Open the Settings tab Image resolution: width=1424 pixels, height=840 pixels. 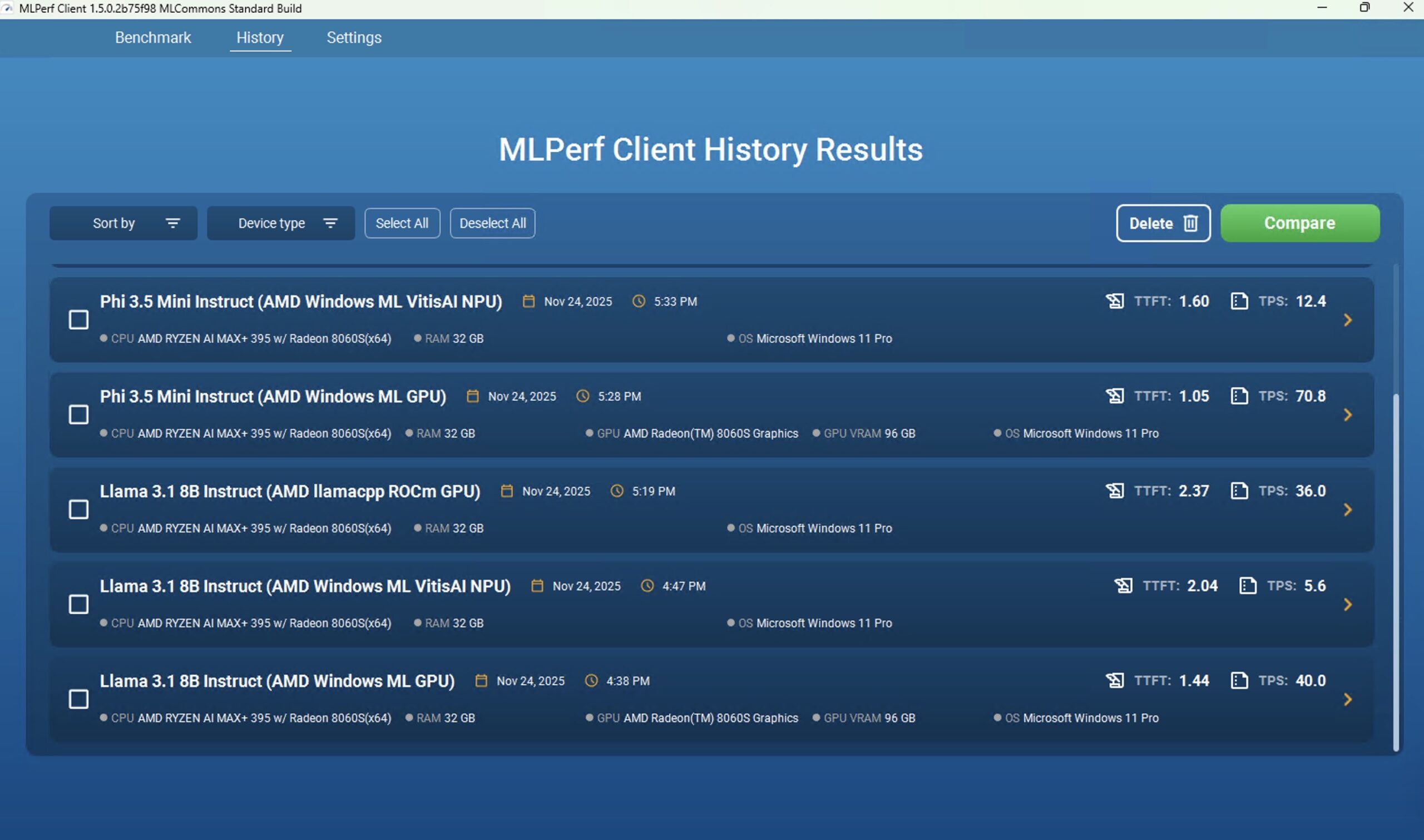click(x=354, y=37)
